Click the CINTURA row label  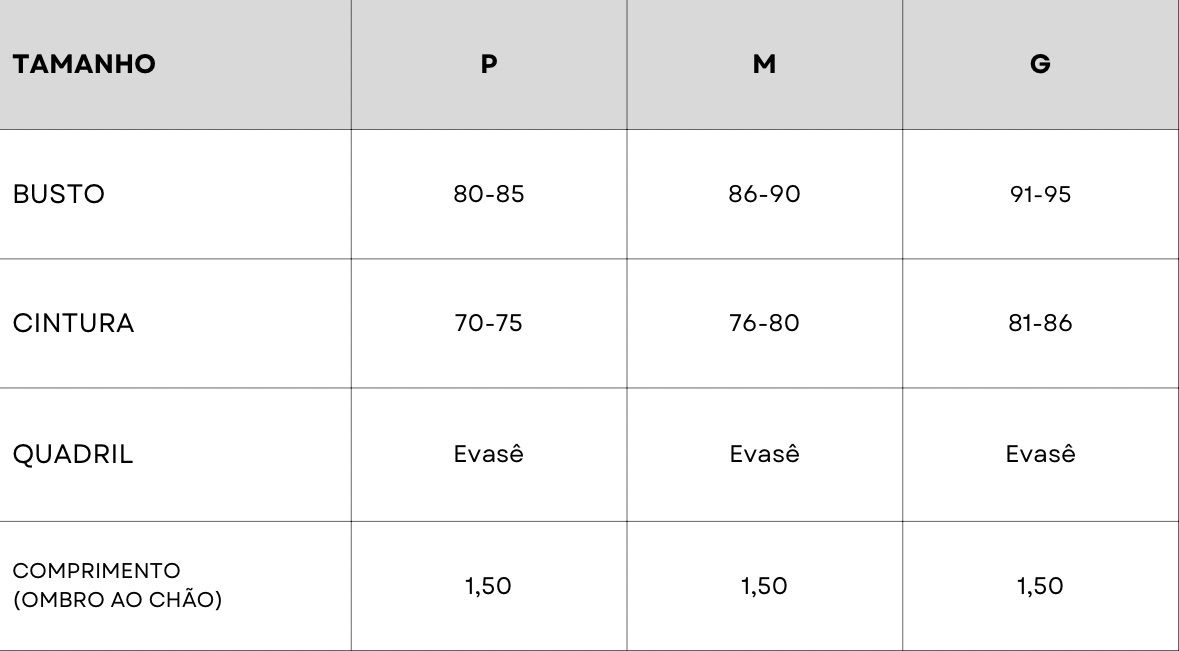tap(74, 323)
